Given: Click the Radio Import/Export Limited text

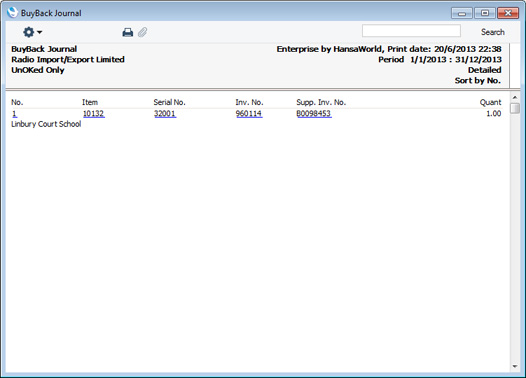Looking at the screenshot, I should (68, 60).
